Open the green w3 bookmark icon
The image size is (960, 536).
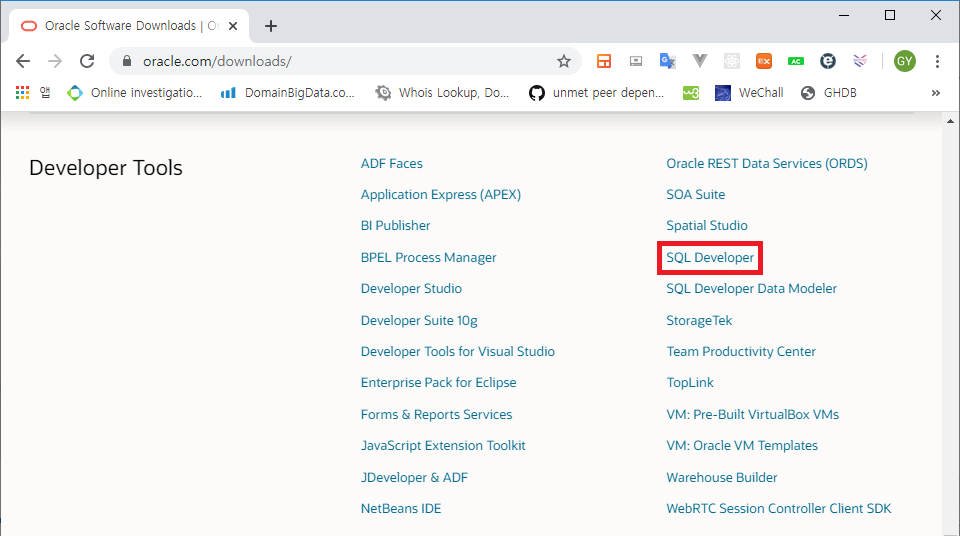coord(691,92)
